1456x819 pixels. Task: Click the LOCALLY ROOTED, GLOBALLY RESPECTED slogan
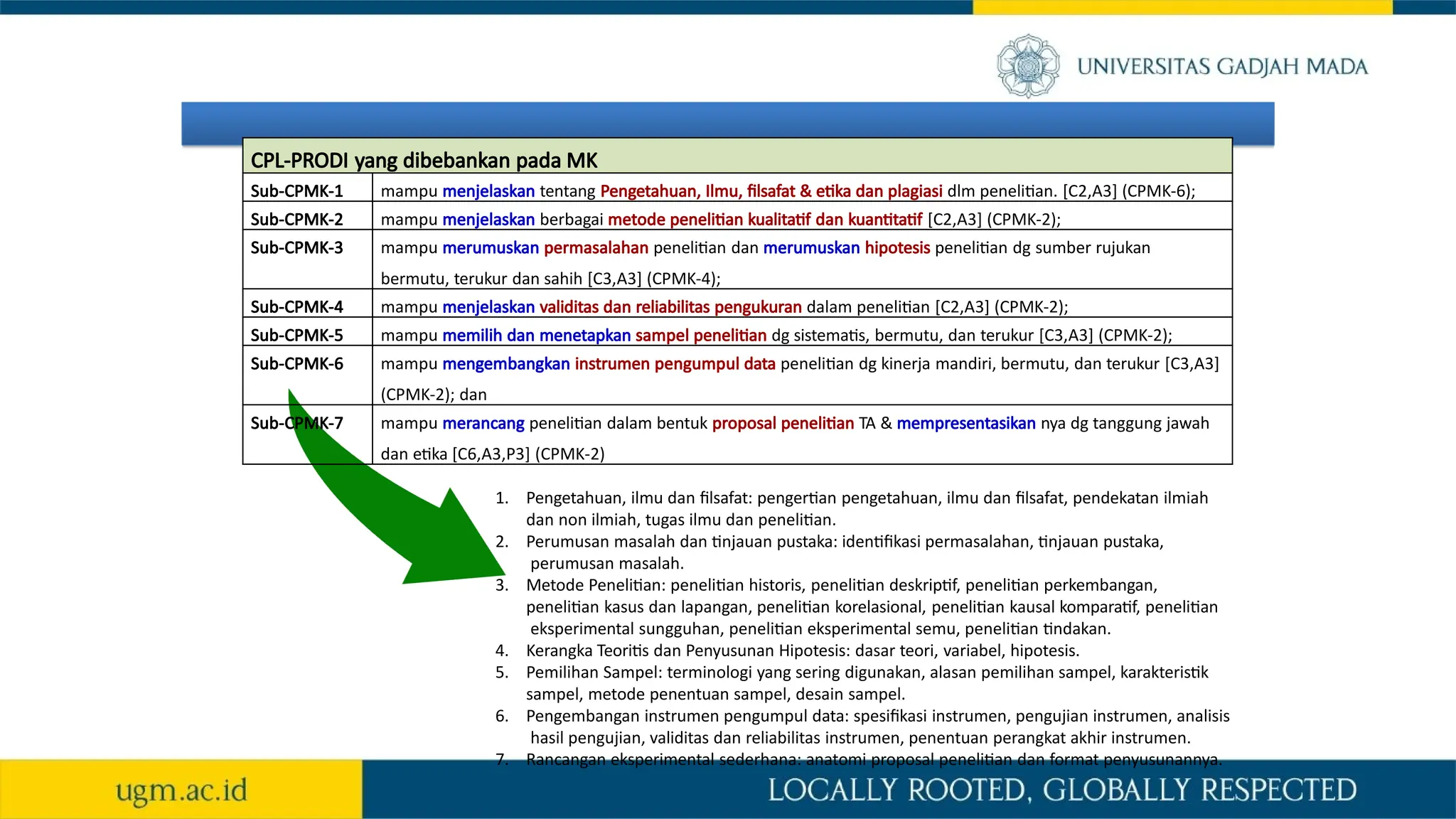(x=1062, y=790)
